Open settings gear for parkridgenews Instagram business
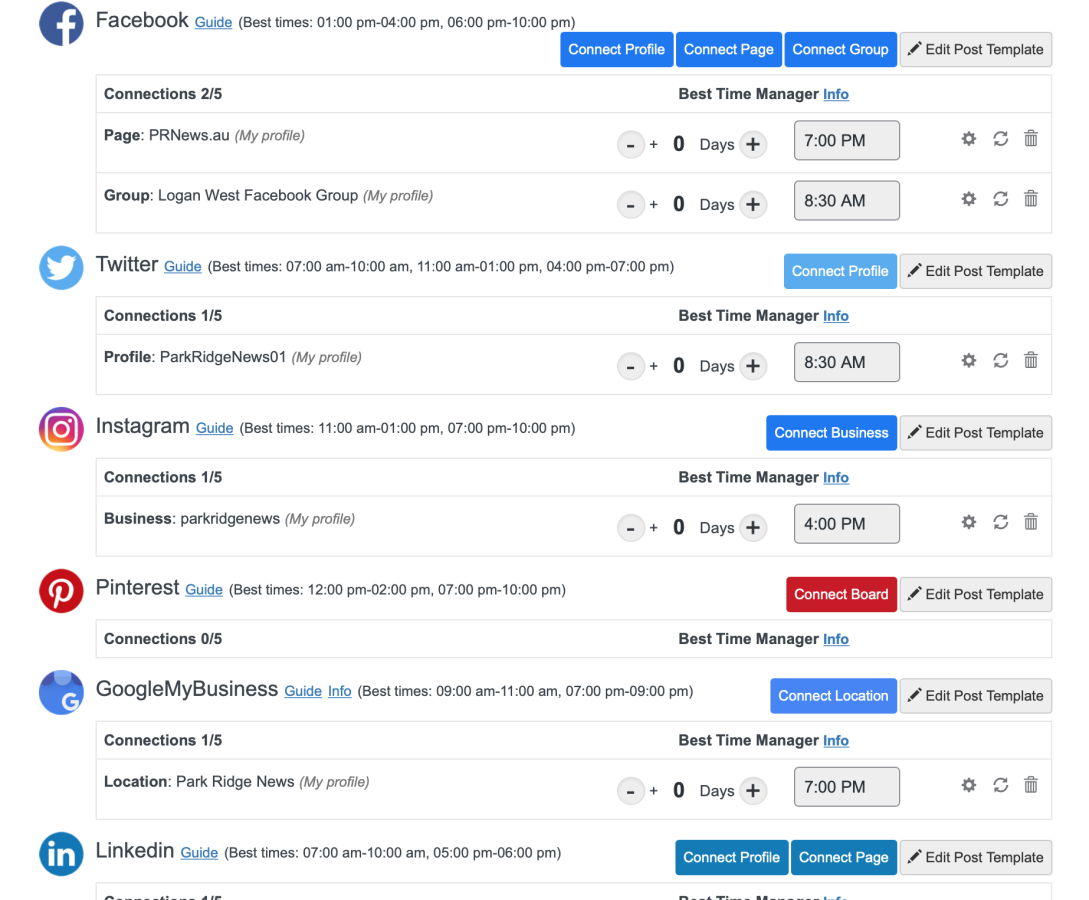The image size is (1089, 900). click(x=968, y=522)
